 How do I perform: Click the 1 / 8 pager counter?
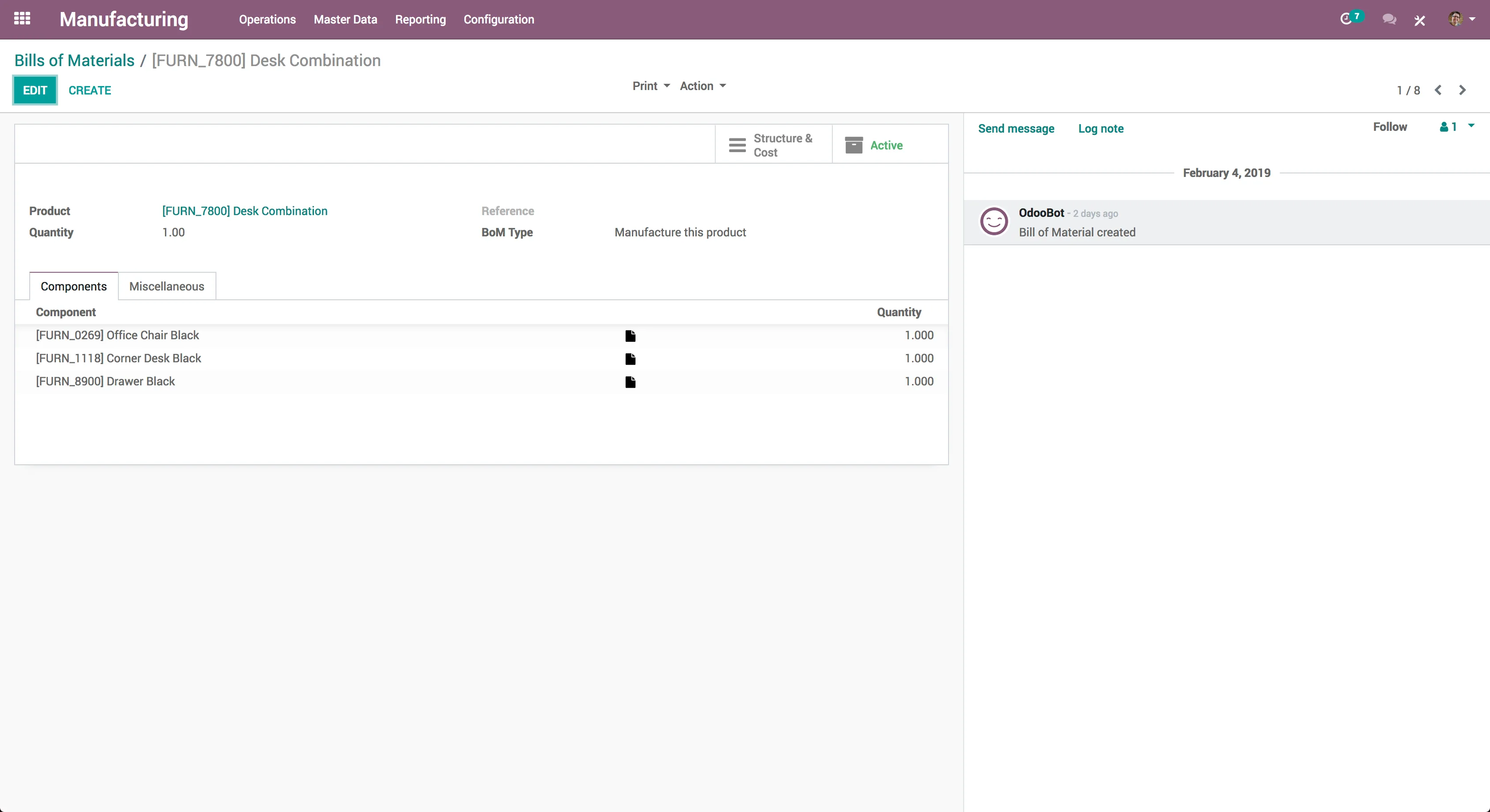(x=1408, y=90)
